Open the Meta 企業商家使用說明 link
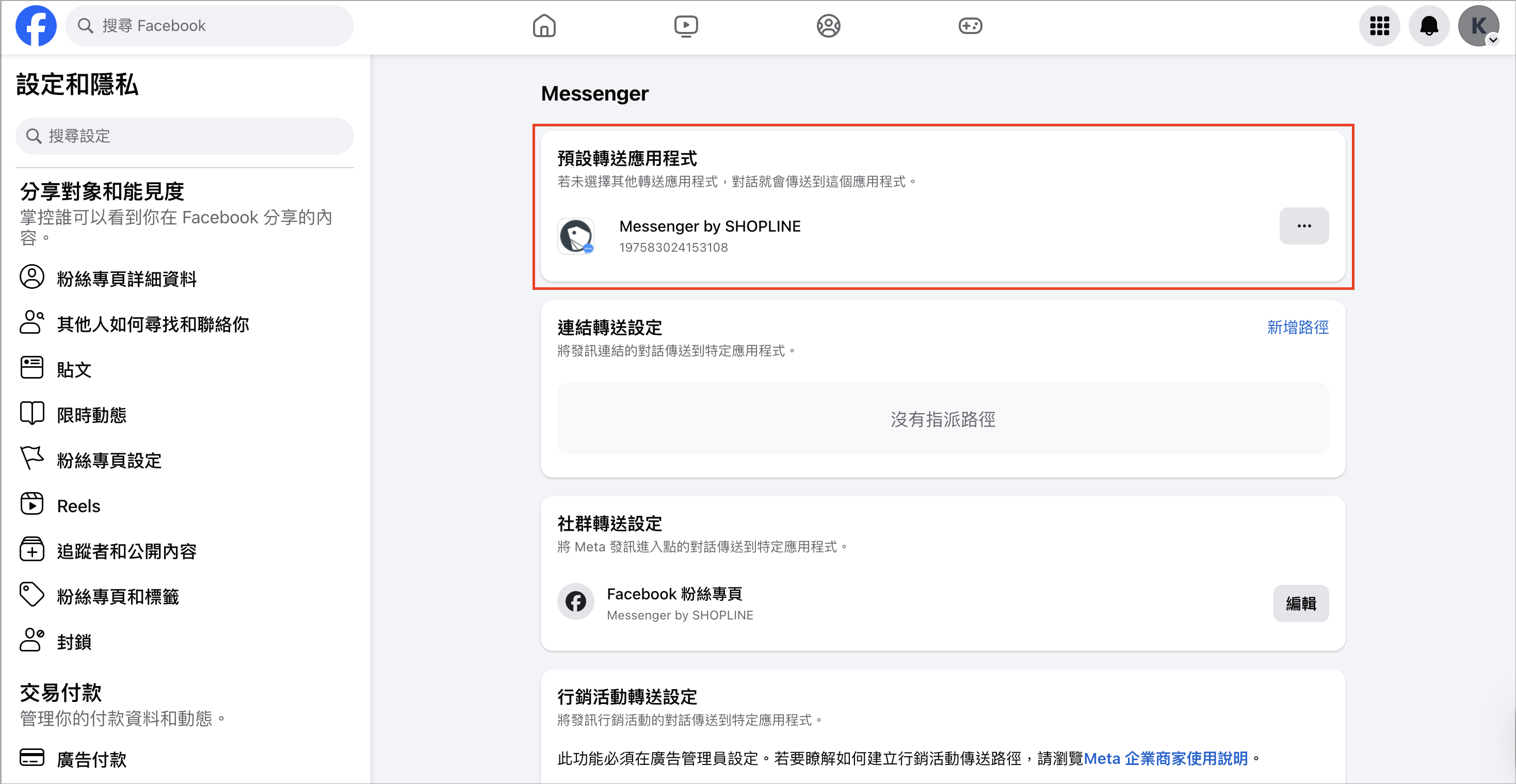Screen dimensions: 1516x784 (x=1166, y=758)
